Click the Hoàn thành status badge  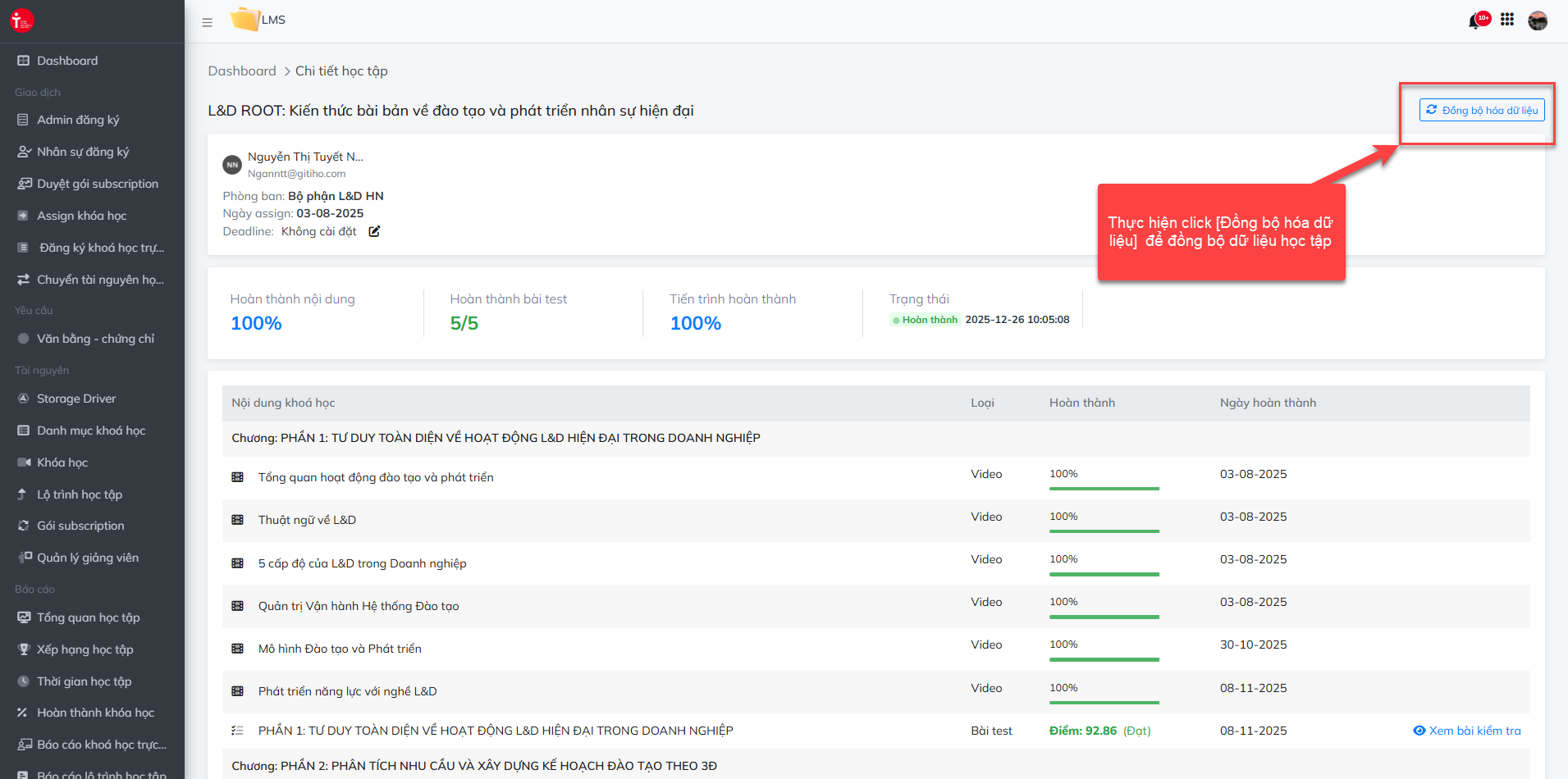(x=925, y=320)
